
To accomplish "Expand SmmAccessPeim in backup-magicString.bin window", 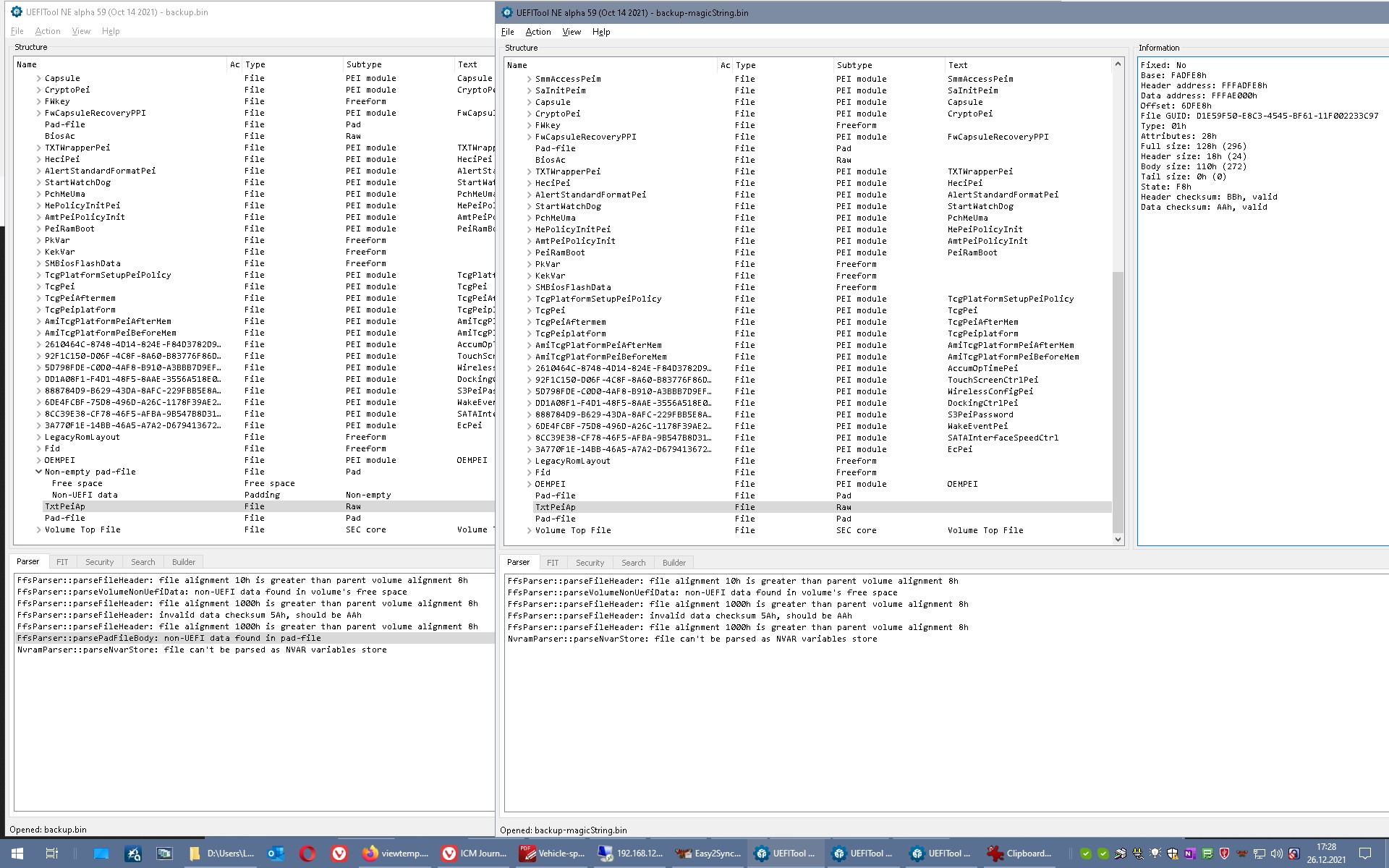I will point(529,79).
